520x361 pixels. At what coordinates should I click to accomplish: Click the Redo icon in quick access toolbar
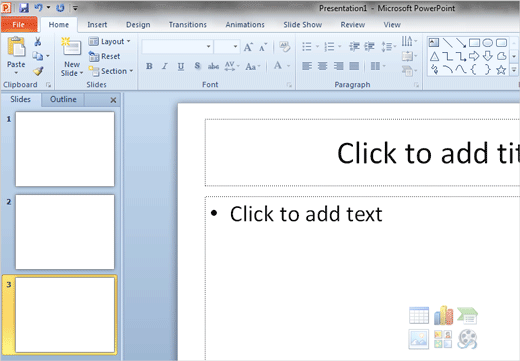coord(60,8)
